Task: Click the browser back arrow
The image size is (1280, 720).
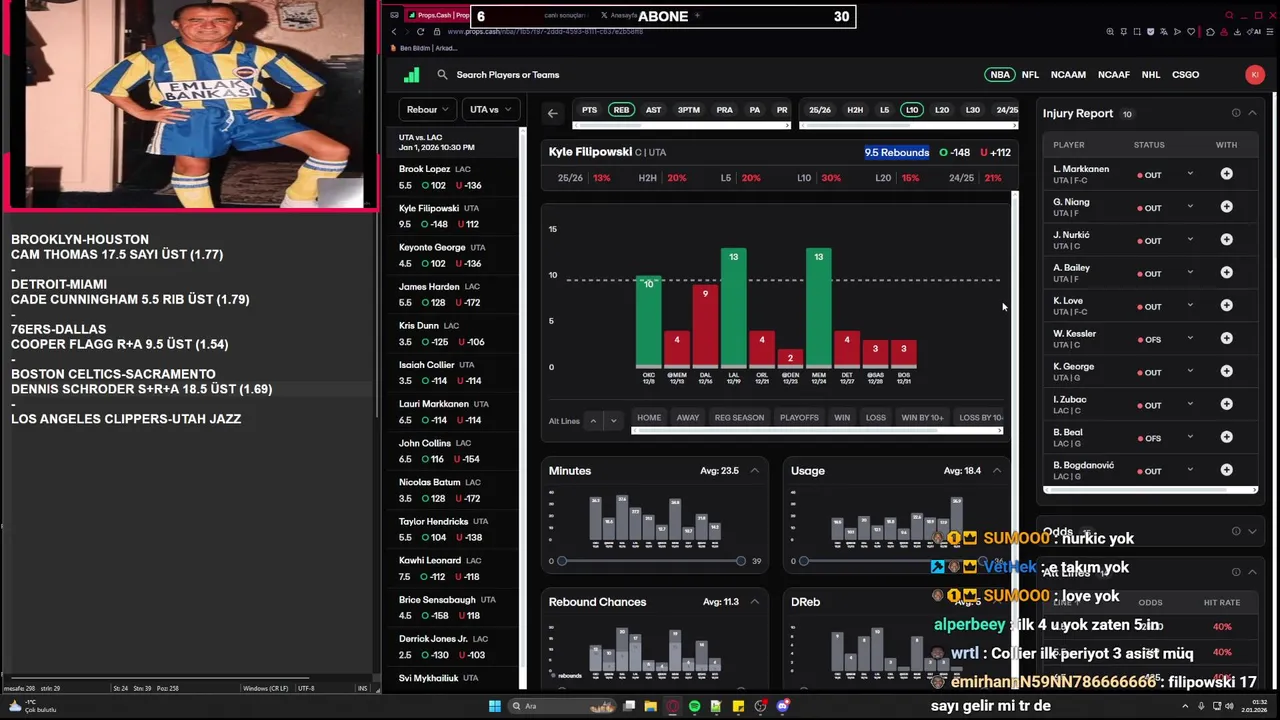Action: 393,32
